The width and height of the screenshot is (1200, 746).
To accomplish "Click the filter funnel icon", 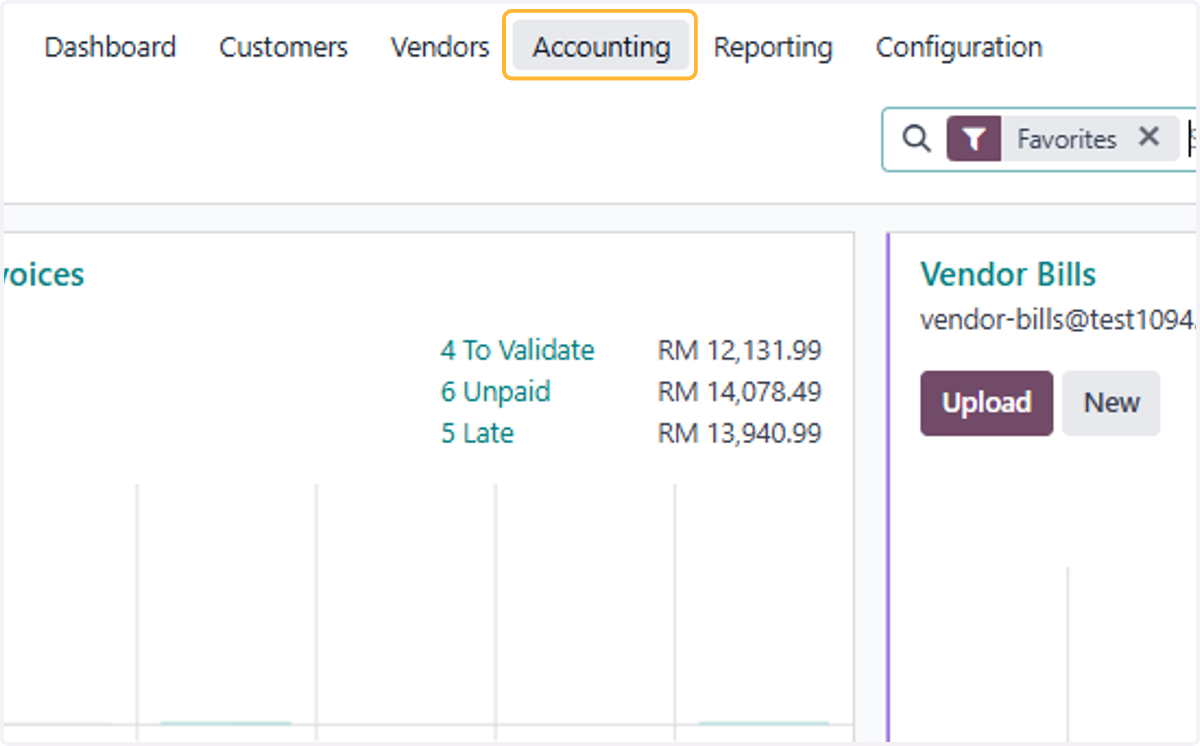I will click(974, 139).
